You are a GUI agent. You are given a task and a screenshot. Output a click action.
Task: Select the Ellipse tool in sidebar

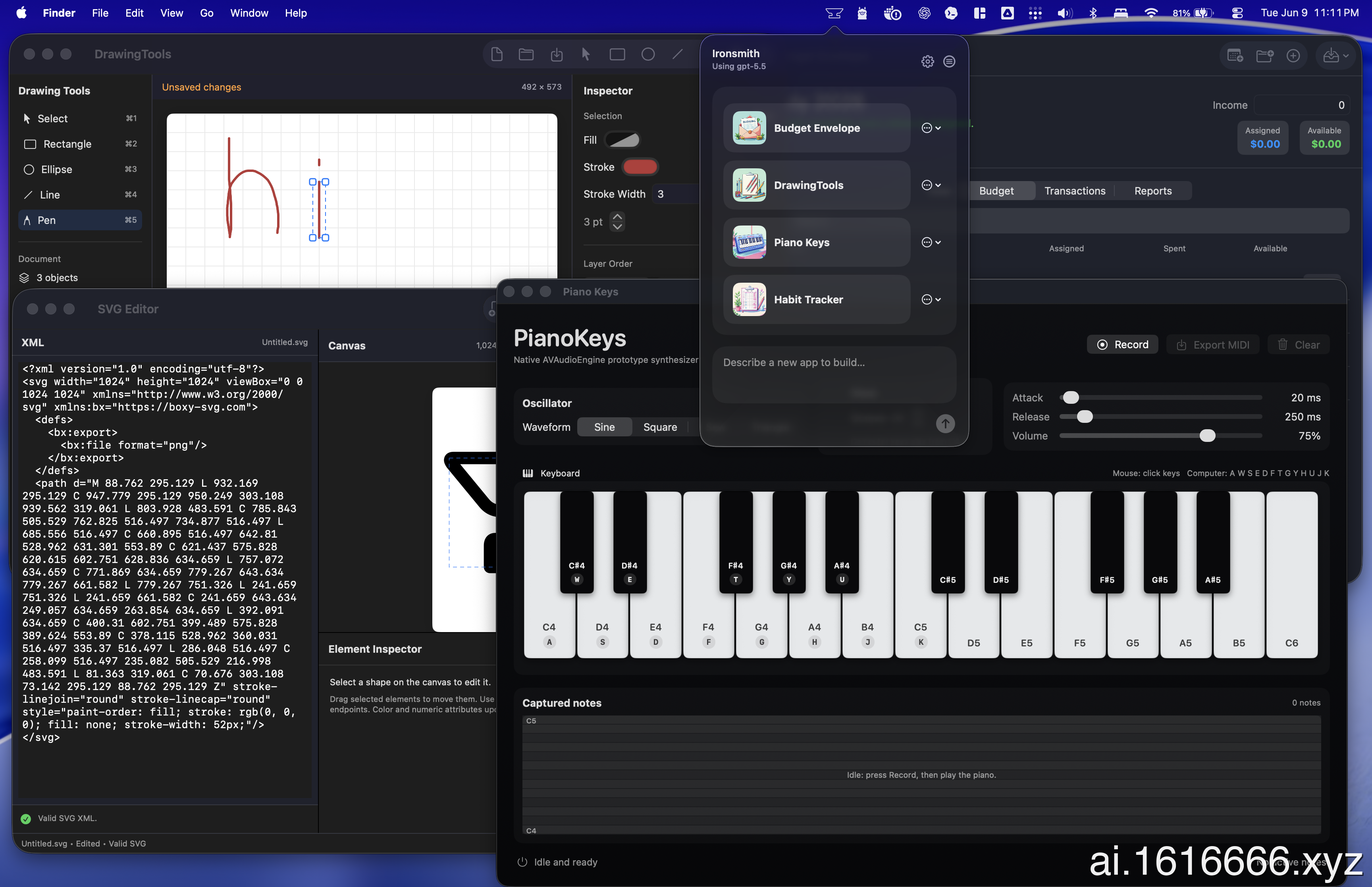(x=80, y=169)
